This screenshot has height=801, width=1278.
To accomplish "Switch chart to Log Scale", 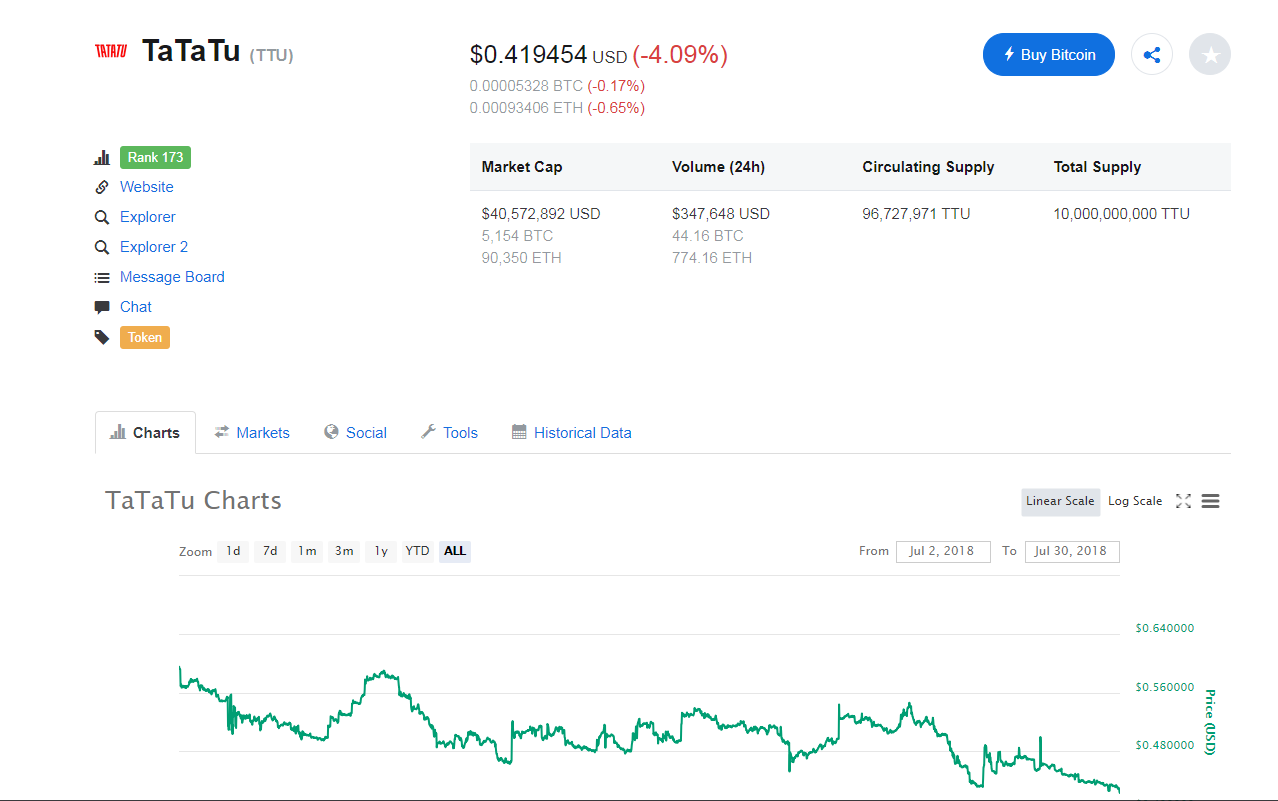I will (1135, 501).
